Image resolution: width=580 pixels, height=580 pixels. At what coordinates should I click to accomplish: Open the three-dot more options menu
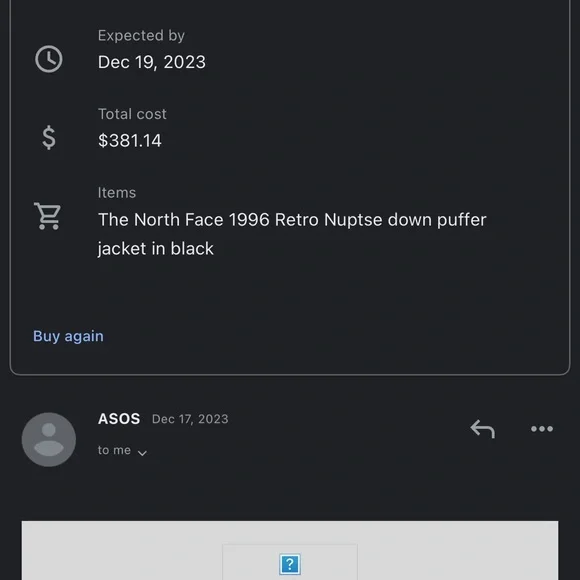542,429
